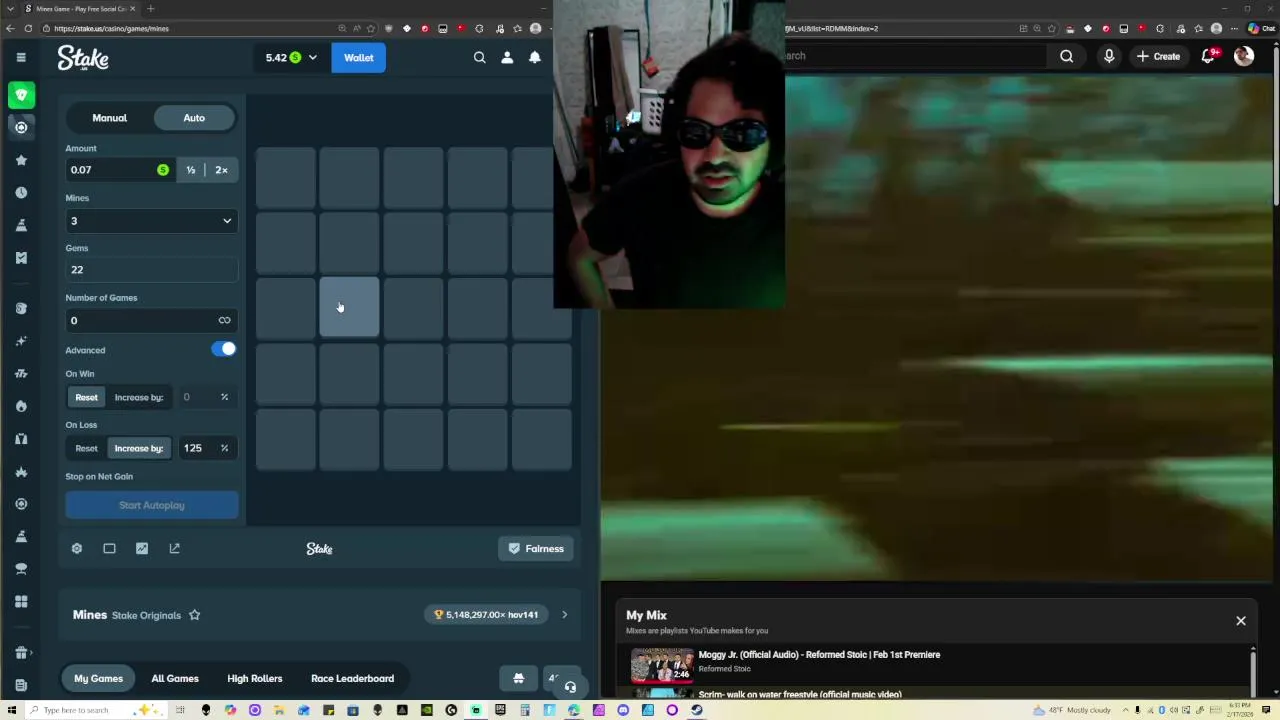Click the Stake logo

[x=83, y=58]
